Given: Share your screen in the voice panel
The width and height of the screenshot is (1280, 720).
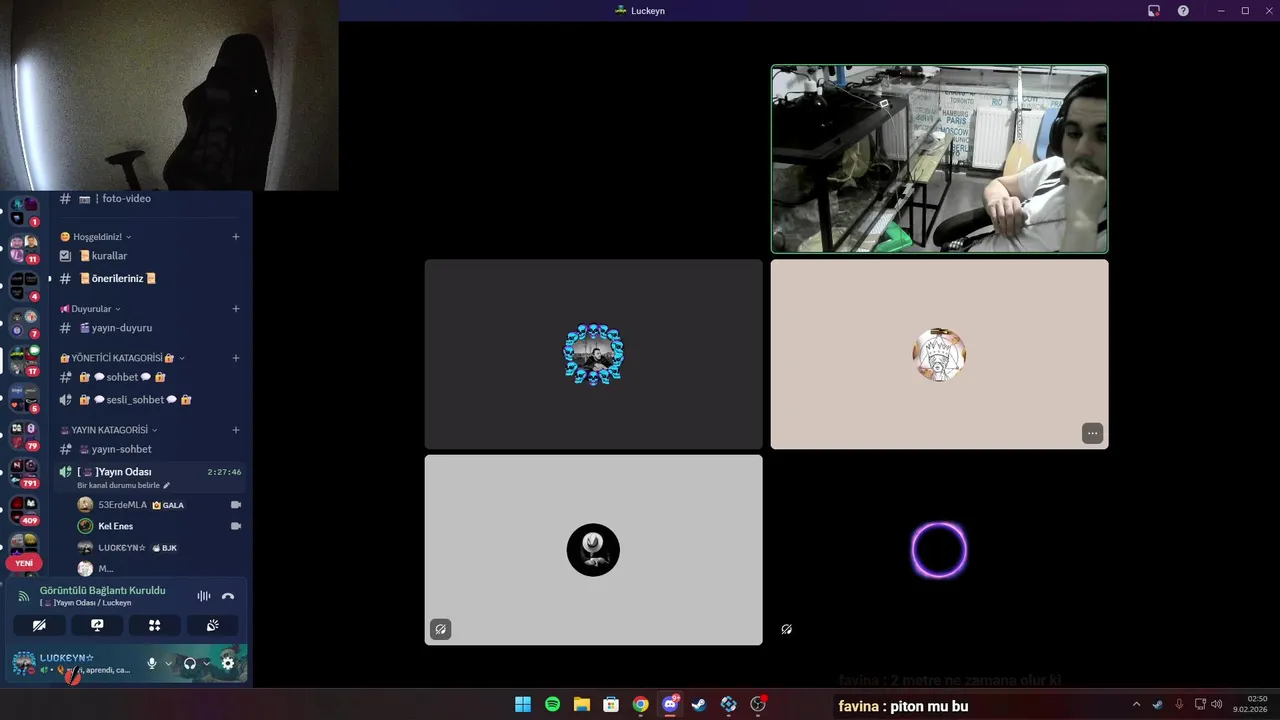Looking at the screenshot, I should (97, 625).
